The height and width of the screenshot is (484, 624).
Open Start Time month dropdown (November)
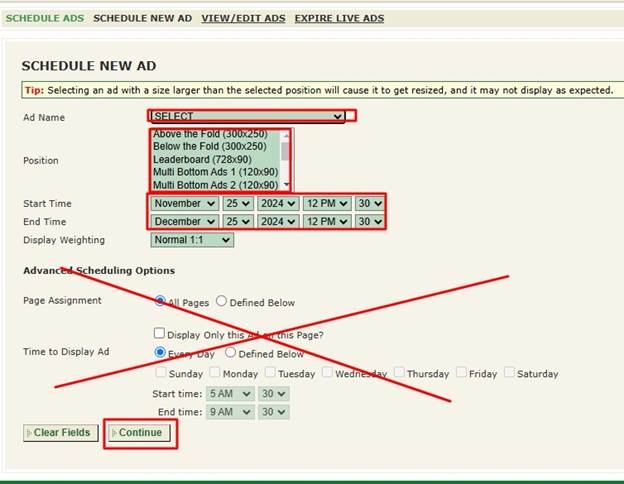pyautogui.click(x=184, y=203)
